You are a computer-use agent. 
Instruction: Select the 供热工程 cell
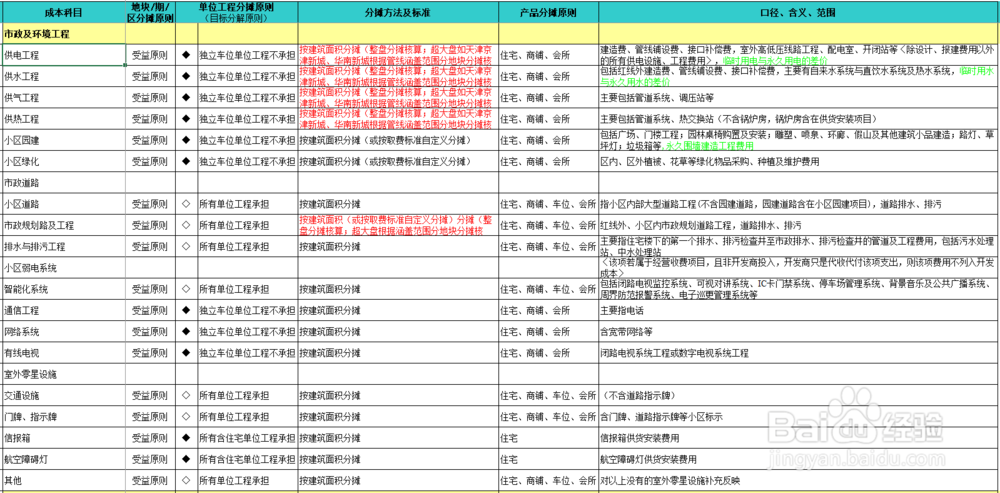[x=62, y=119]
